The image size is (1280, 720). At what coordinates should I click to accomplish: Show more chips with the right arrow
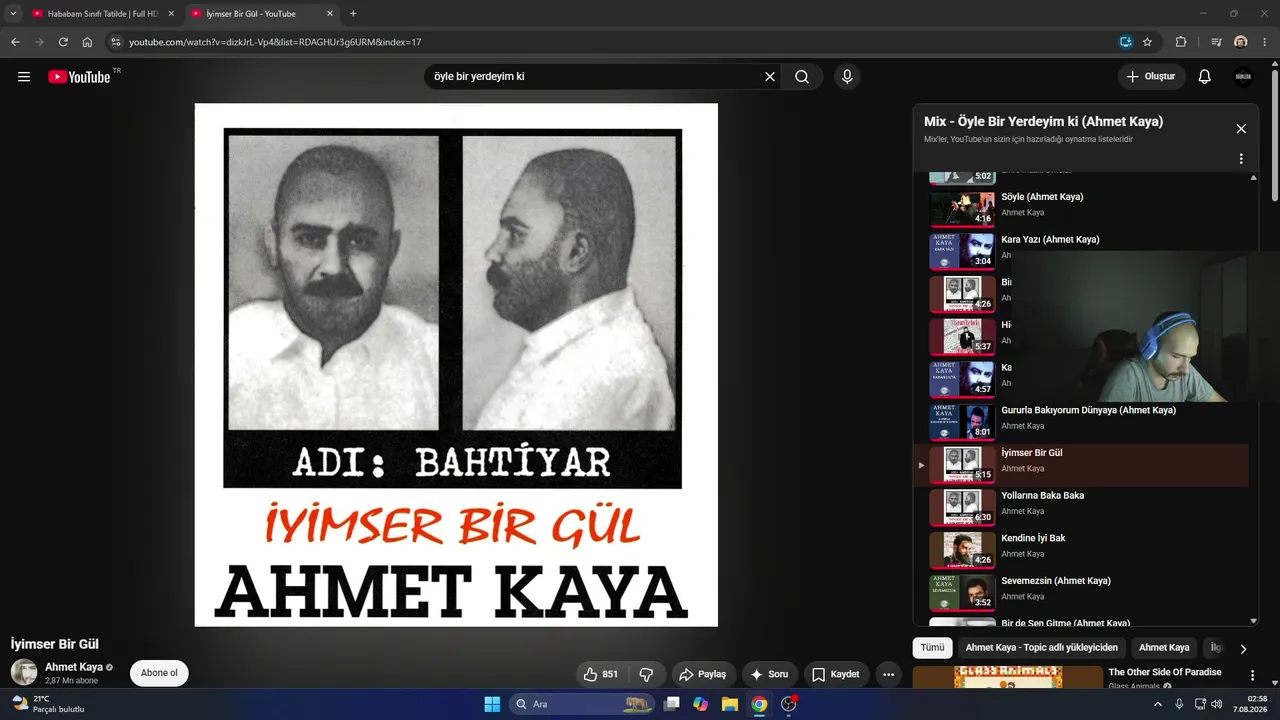click(1243, 649)
